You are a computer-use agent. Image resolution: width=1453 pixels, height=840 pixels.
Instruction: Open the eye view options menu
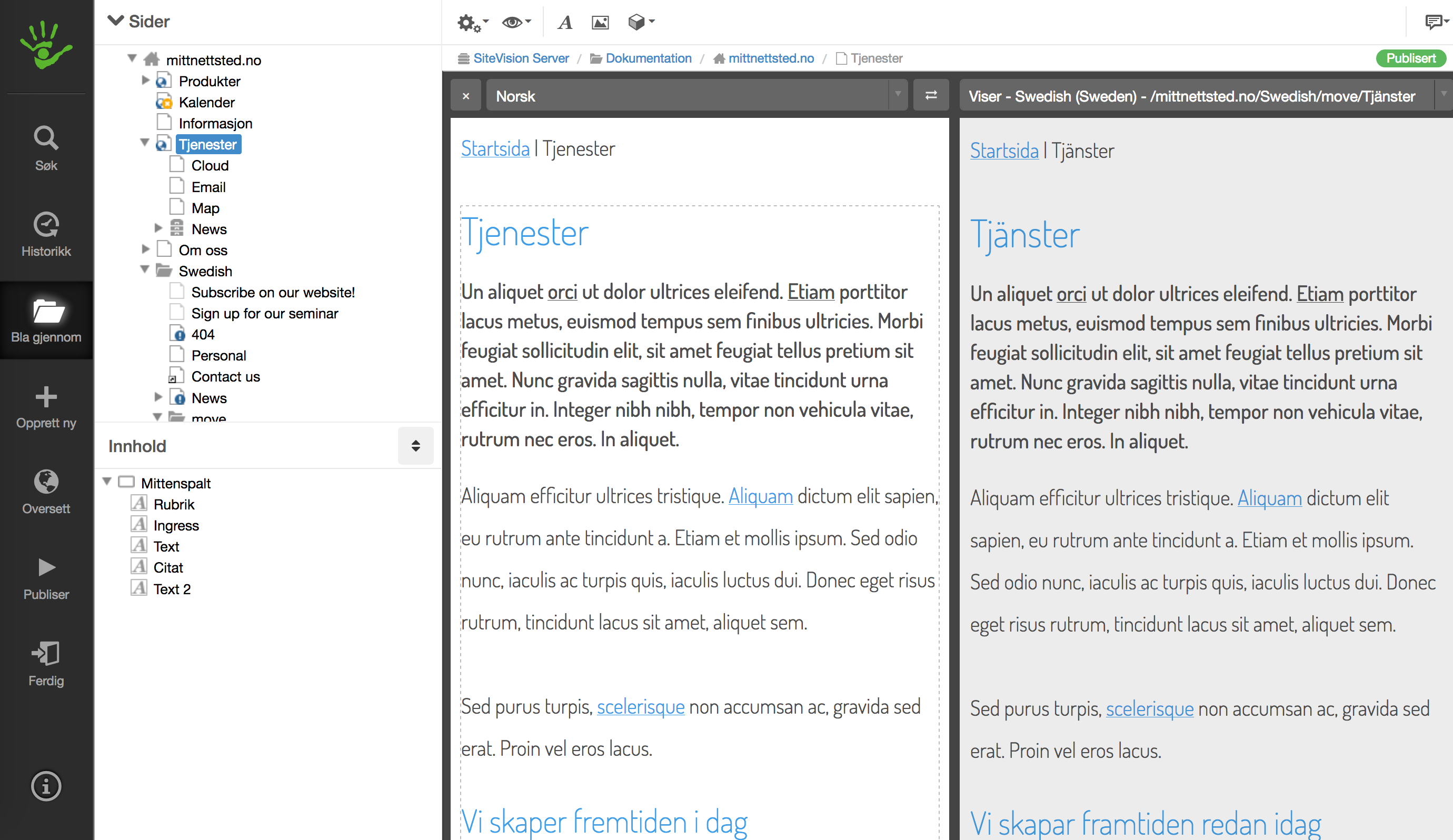pyautogui.click(x=516, y=23)
